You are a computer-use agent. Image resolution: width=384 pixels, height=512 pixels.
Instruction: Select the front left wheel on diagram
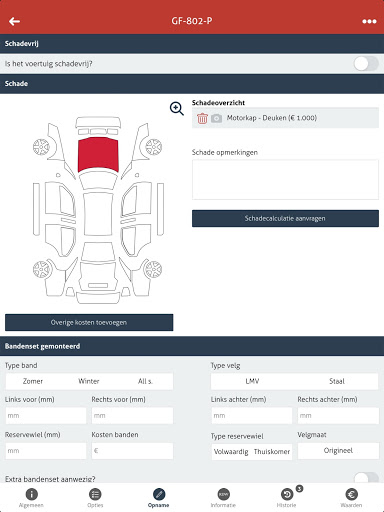[x=41, y=147]
